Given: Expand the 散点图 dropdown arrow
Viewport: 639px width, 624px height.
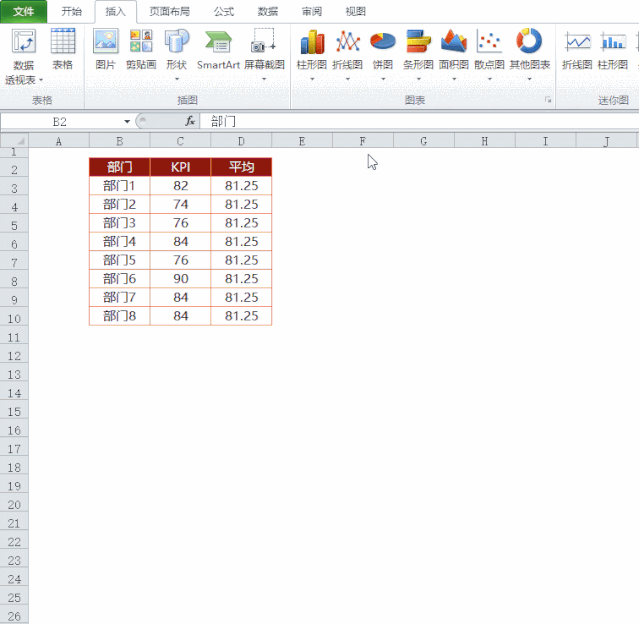Looking at the screenshot, I should coord(489,79).
